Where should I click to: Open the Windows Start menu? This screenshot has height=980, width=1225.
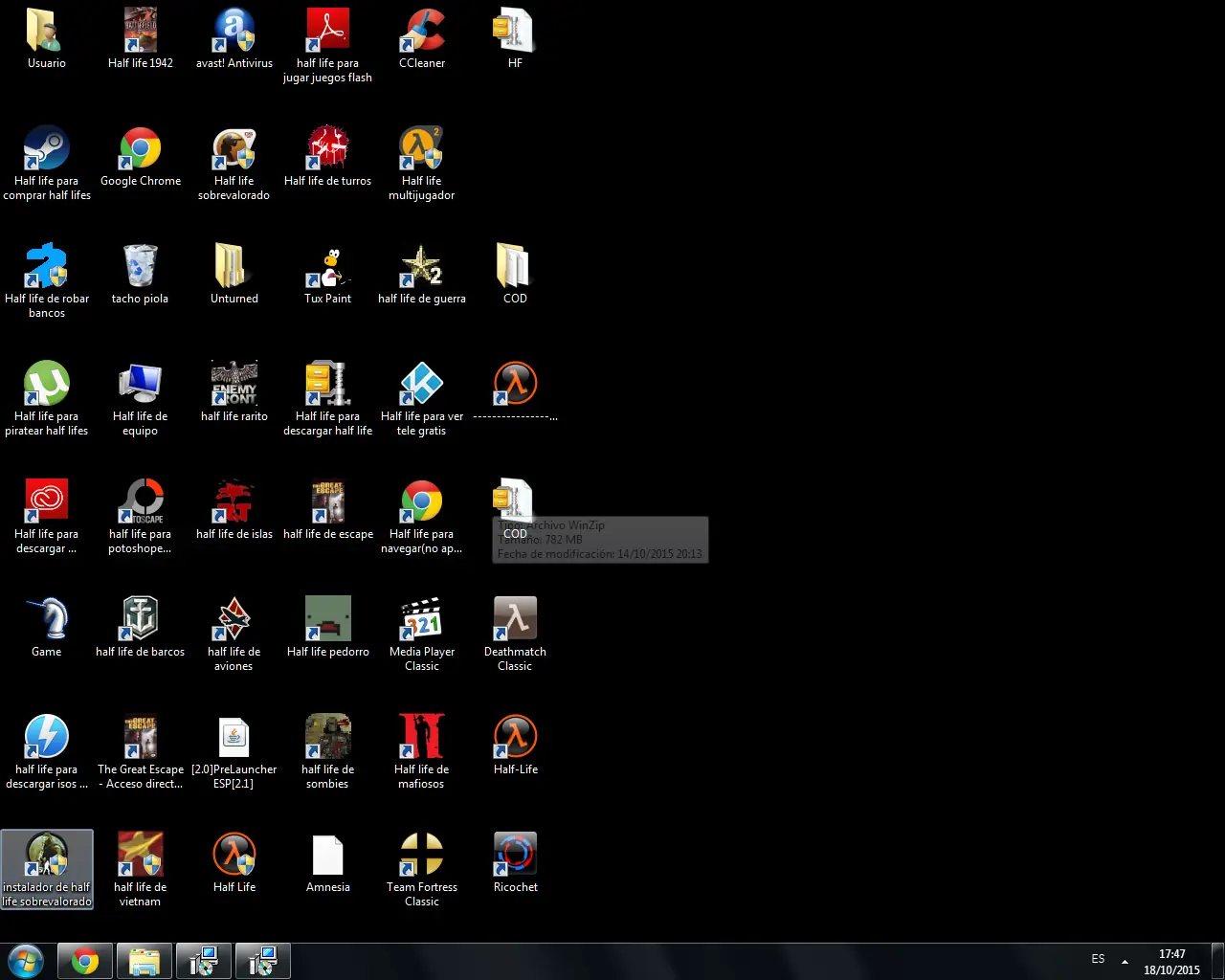tap(26, 961)
